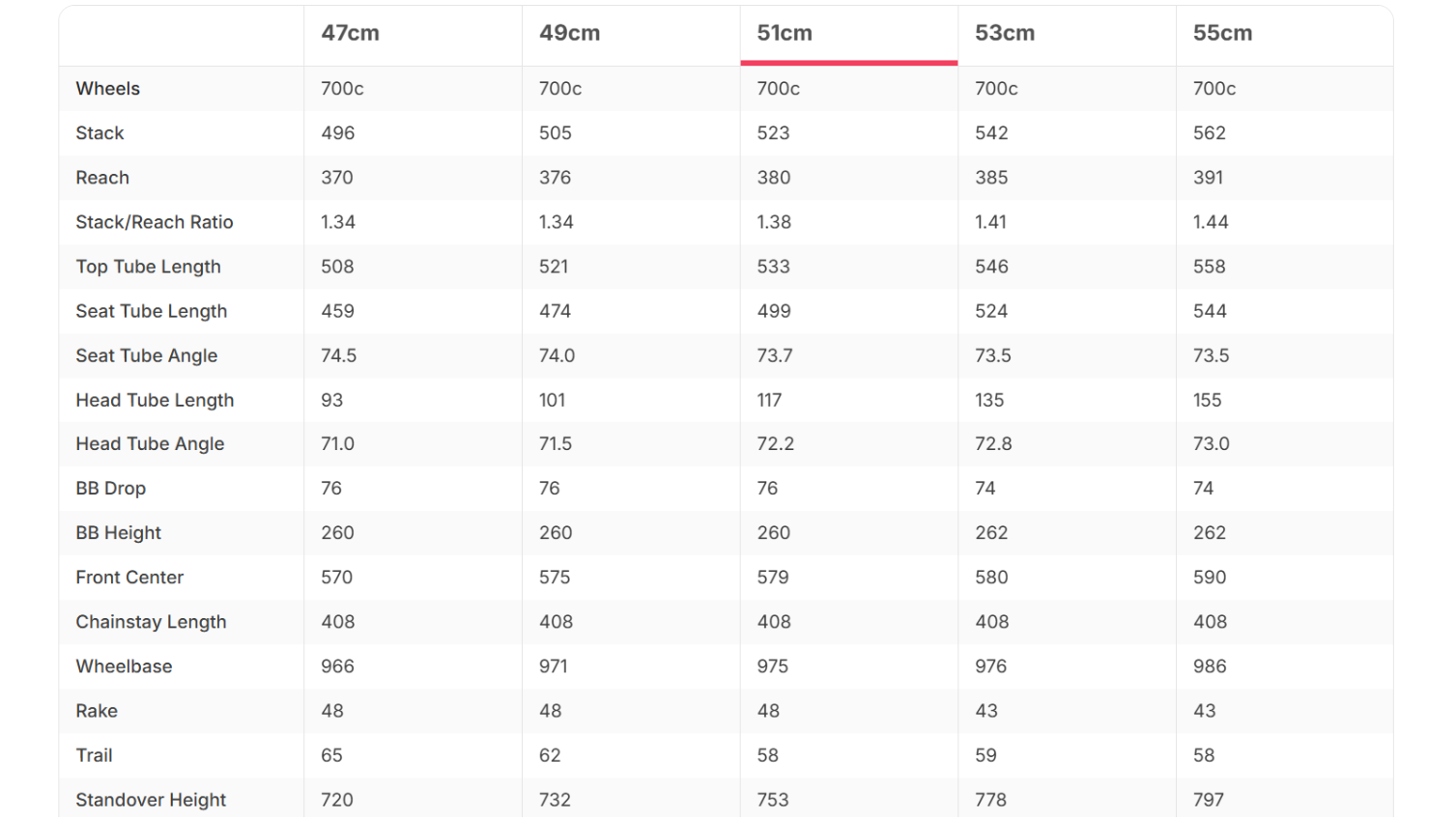Viewport: 1456px width, 819px height.
Task: Select the 53cm size column header
Action: pyautogui.click(x=1005, y=34)
